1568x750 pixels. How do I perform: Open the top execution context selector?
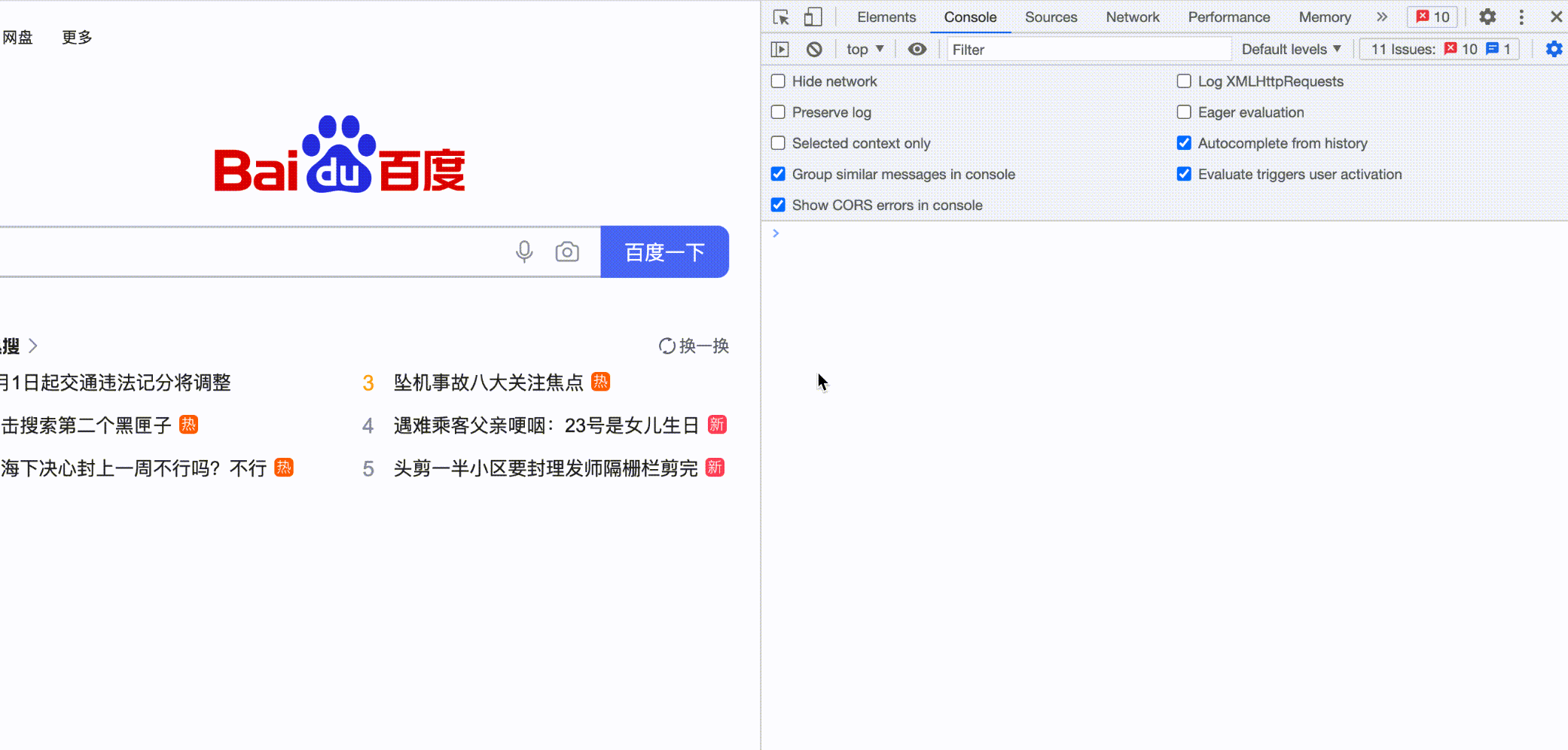tap(865, 48)
